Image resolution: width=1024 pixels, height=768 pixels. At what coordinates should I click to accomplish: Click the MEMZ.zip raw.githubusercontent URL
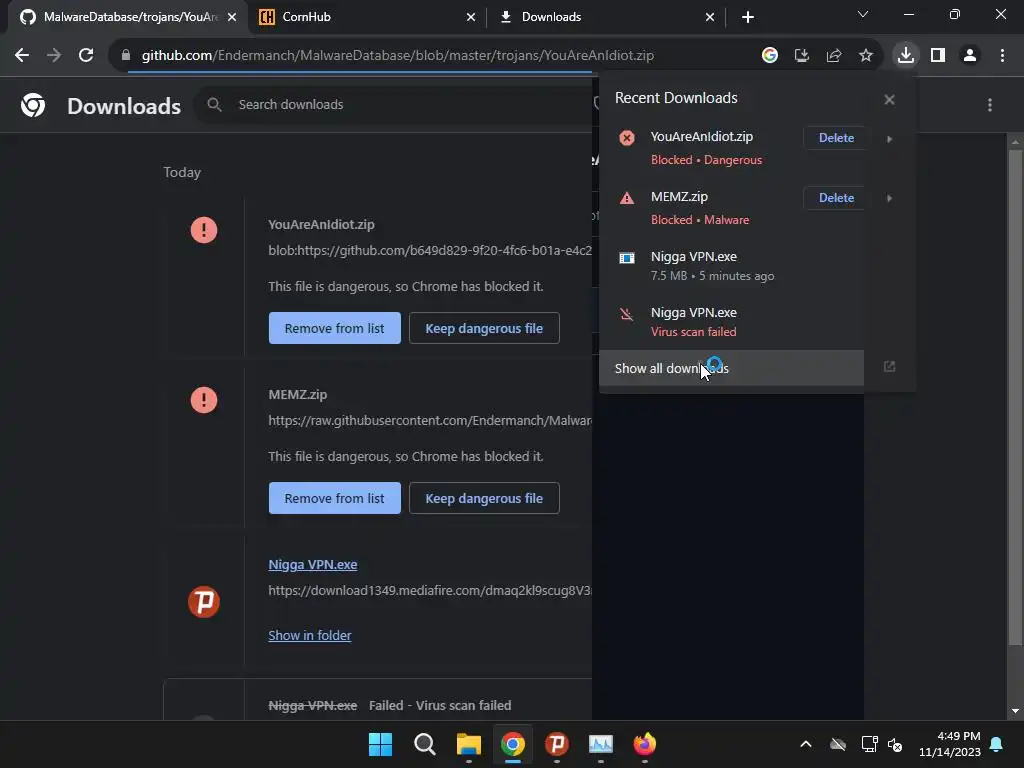point(430,421)
